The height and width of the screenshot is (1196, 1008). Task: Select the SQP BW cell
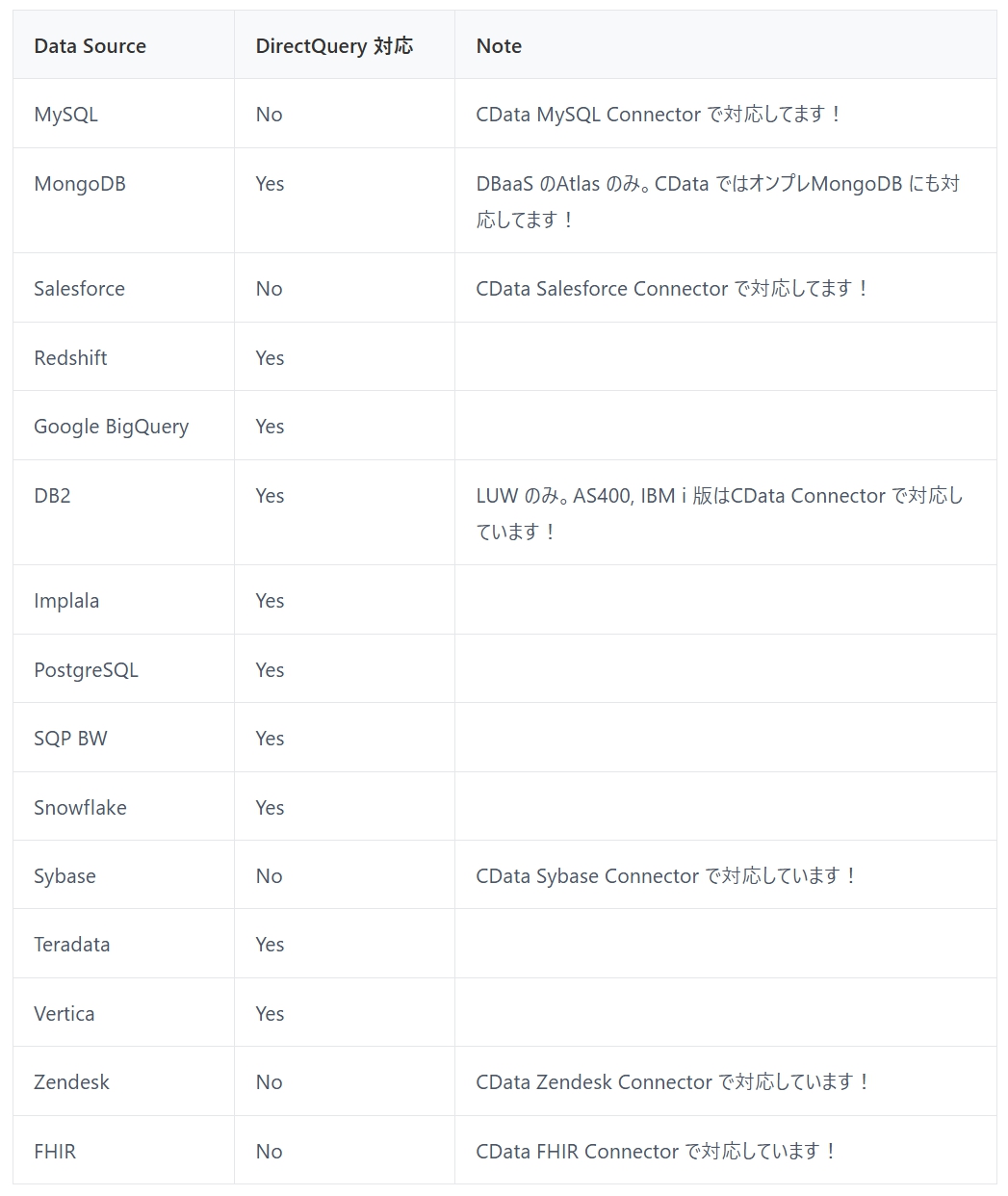pyautogui.click(x=70, y=739)
